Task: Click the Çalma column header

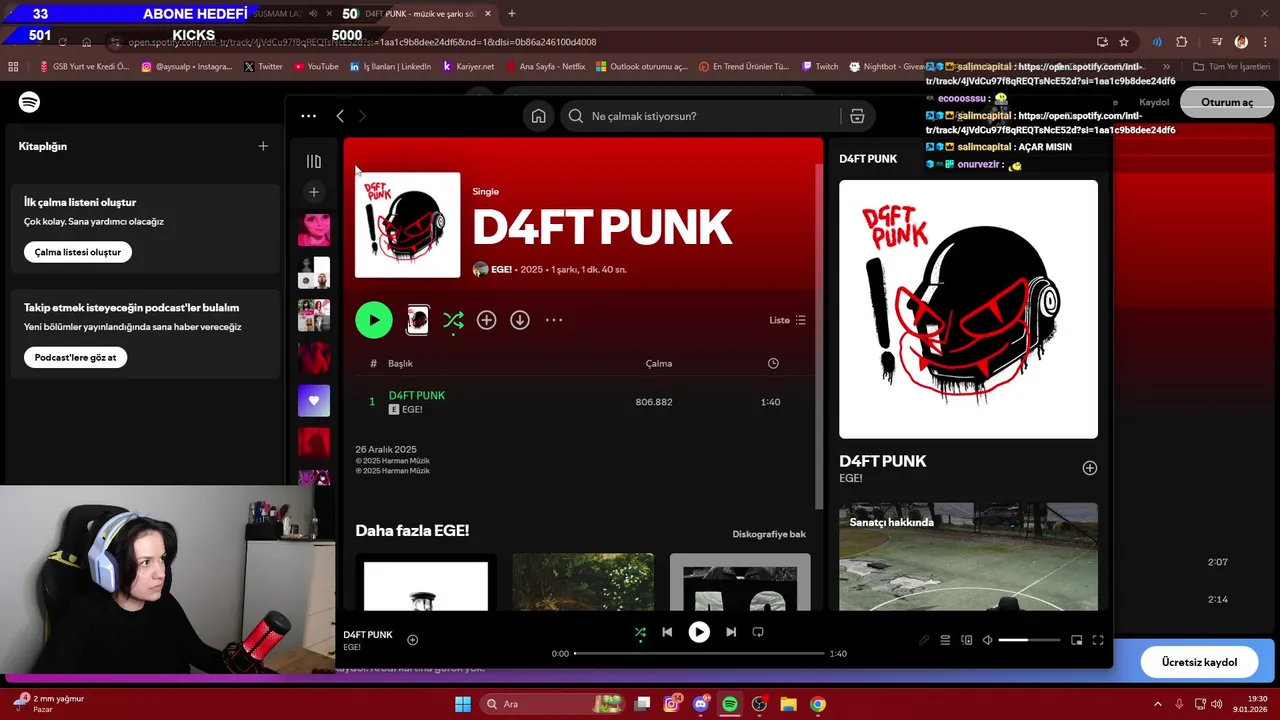Action: [x=659, y=363]
